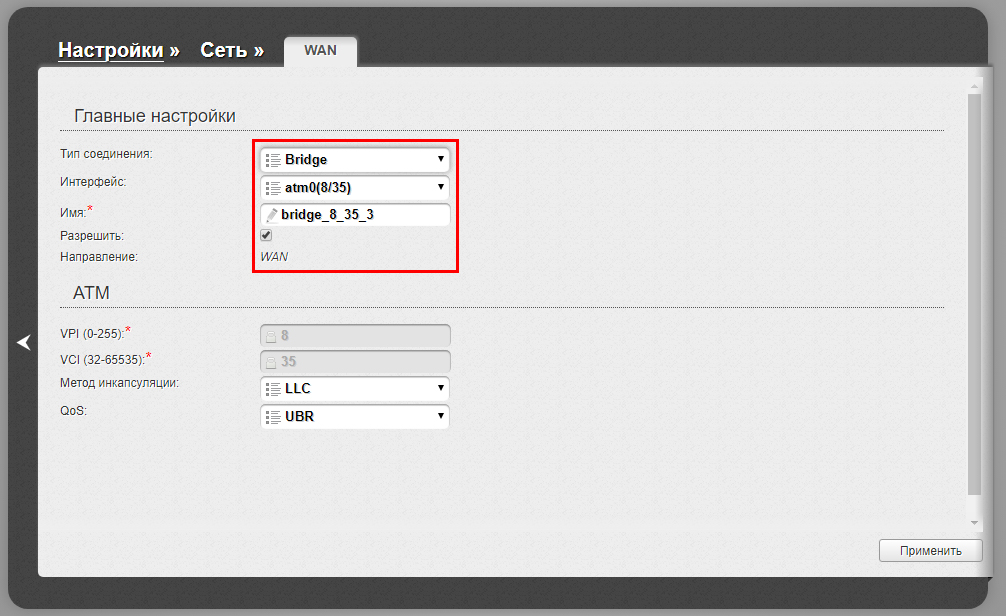Toggle the Разрешить checkbox
The image size is (1006, 616).
coord(266,235)
